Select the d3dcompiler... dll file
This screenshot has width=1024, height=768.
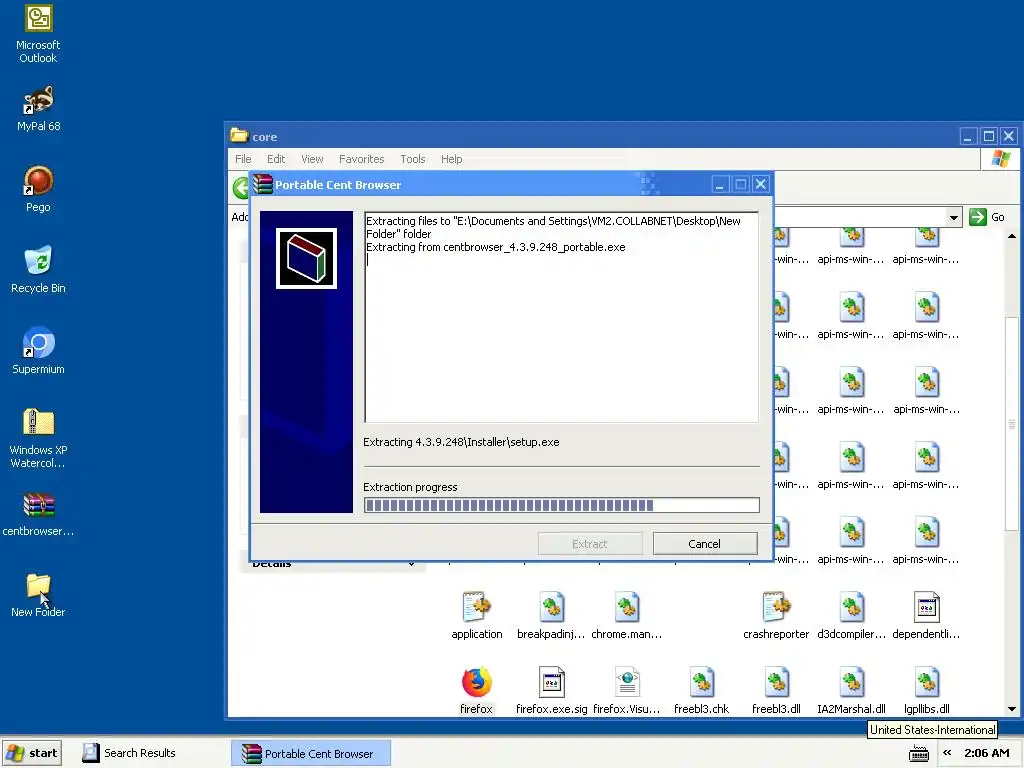tap(851, 616)
